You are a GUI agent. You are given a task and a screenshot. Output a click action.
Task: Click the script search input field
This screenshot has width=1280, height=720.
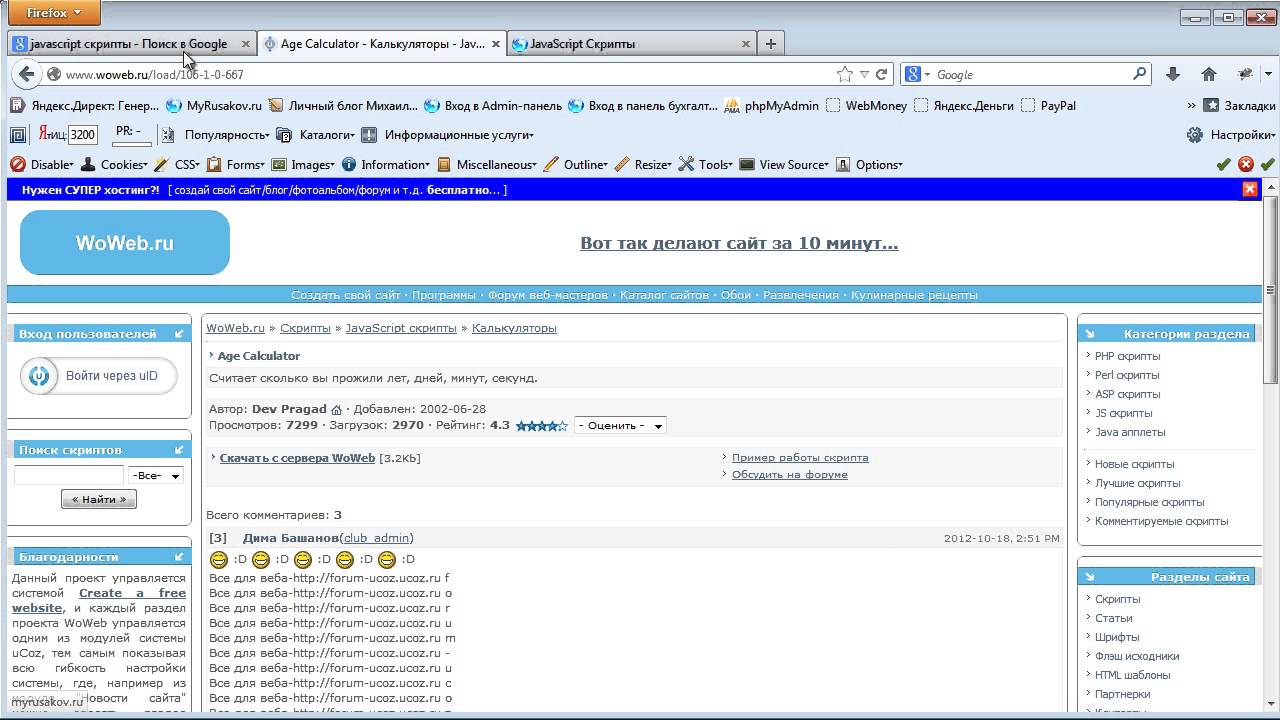click(x=68, y=475)
